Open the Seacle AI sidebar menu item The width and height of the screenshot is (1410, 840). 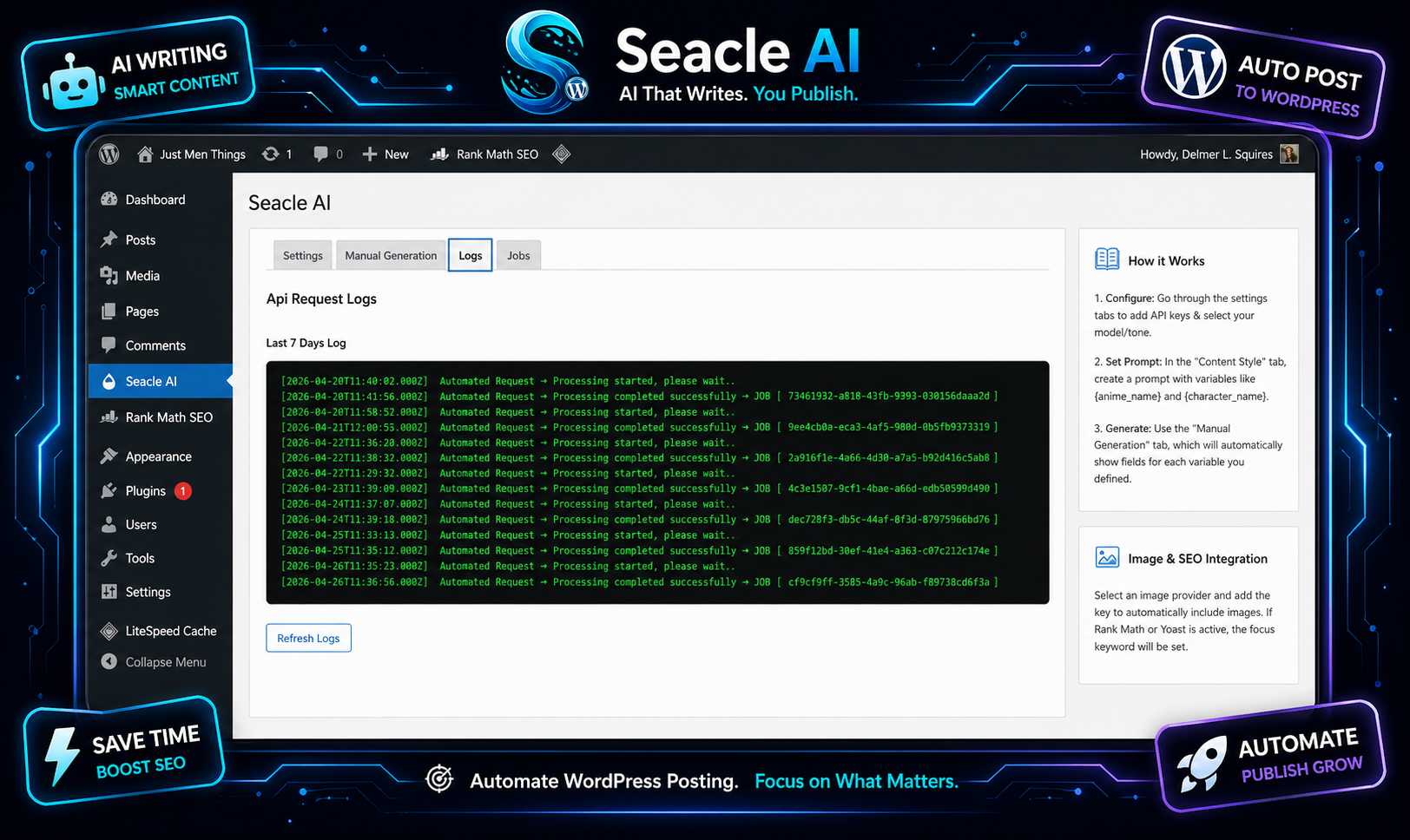coord(152,380)
